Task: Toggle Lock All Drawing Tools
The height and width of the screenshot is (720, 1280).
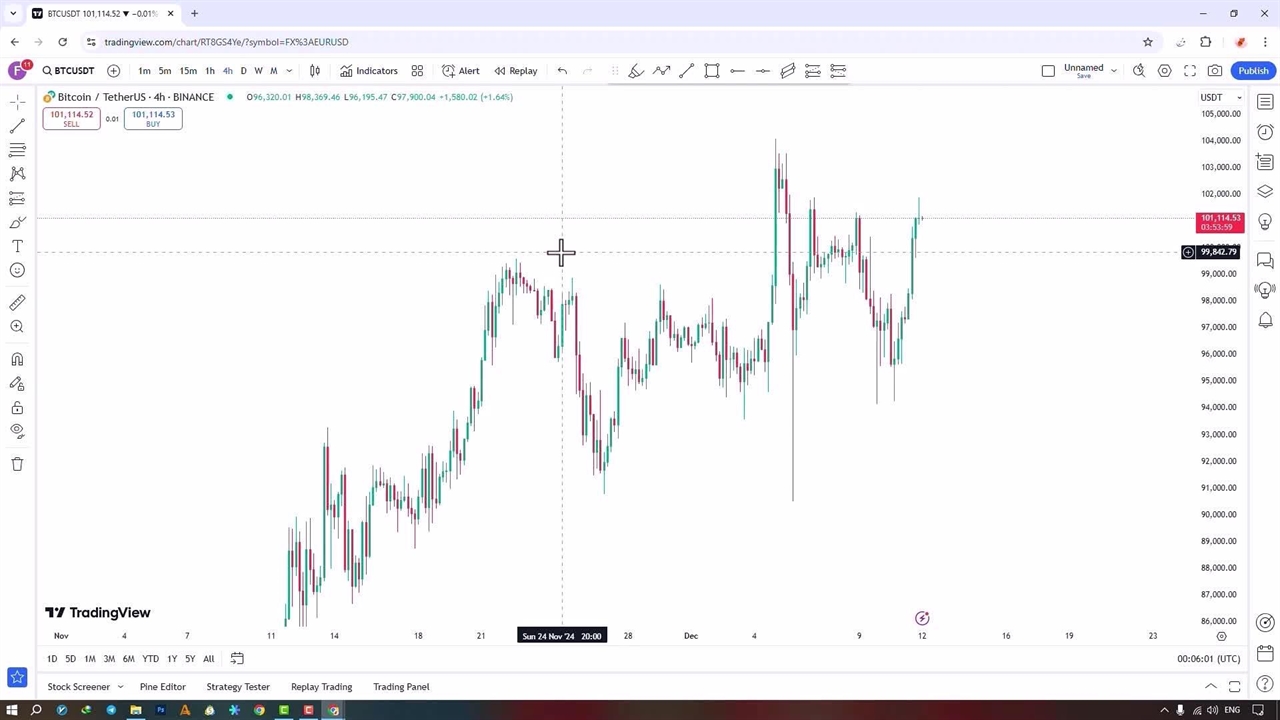Action: [x=17, y=408]
